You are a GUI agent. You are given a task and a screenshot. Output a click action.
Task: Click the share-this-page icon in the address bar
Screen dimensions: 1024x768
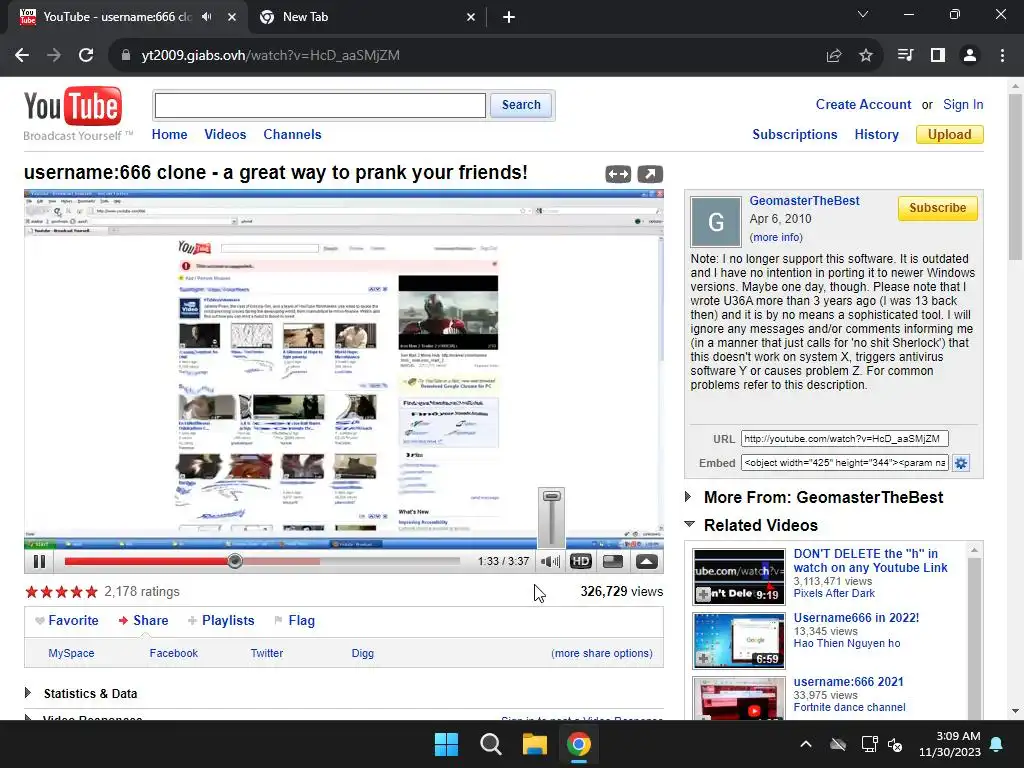click(833, 56)
